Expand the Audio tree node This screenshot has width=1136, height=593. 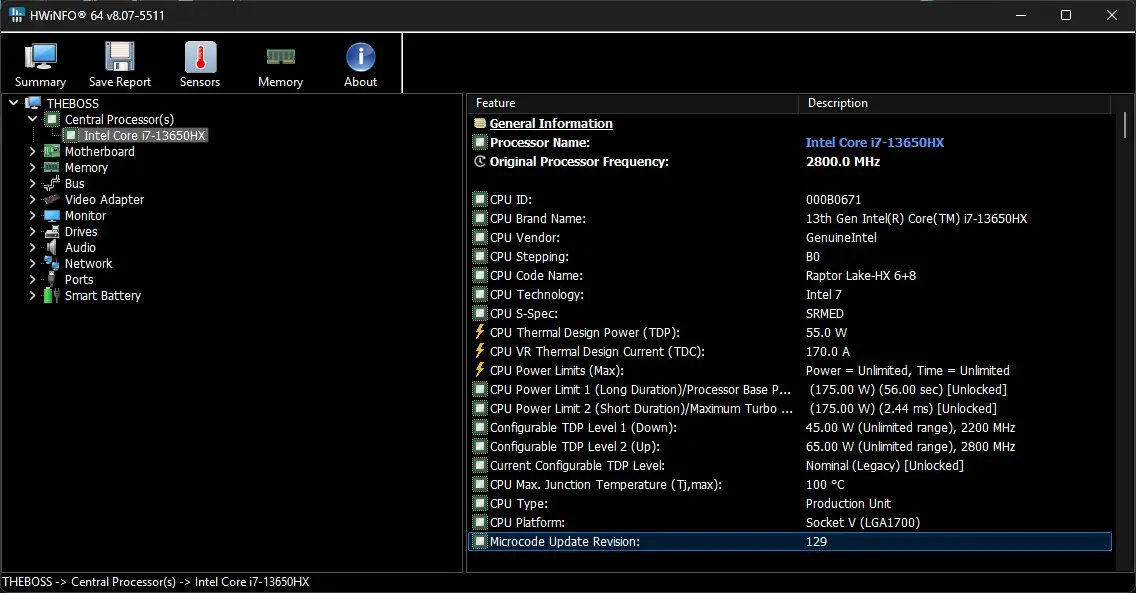32,248
